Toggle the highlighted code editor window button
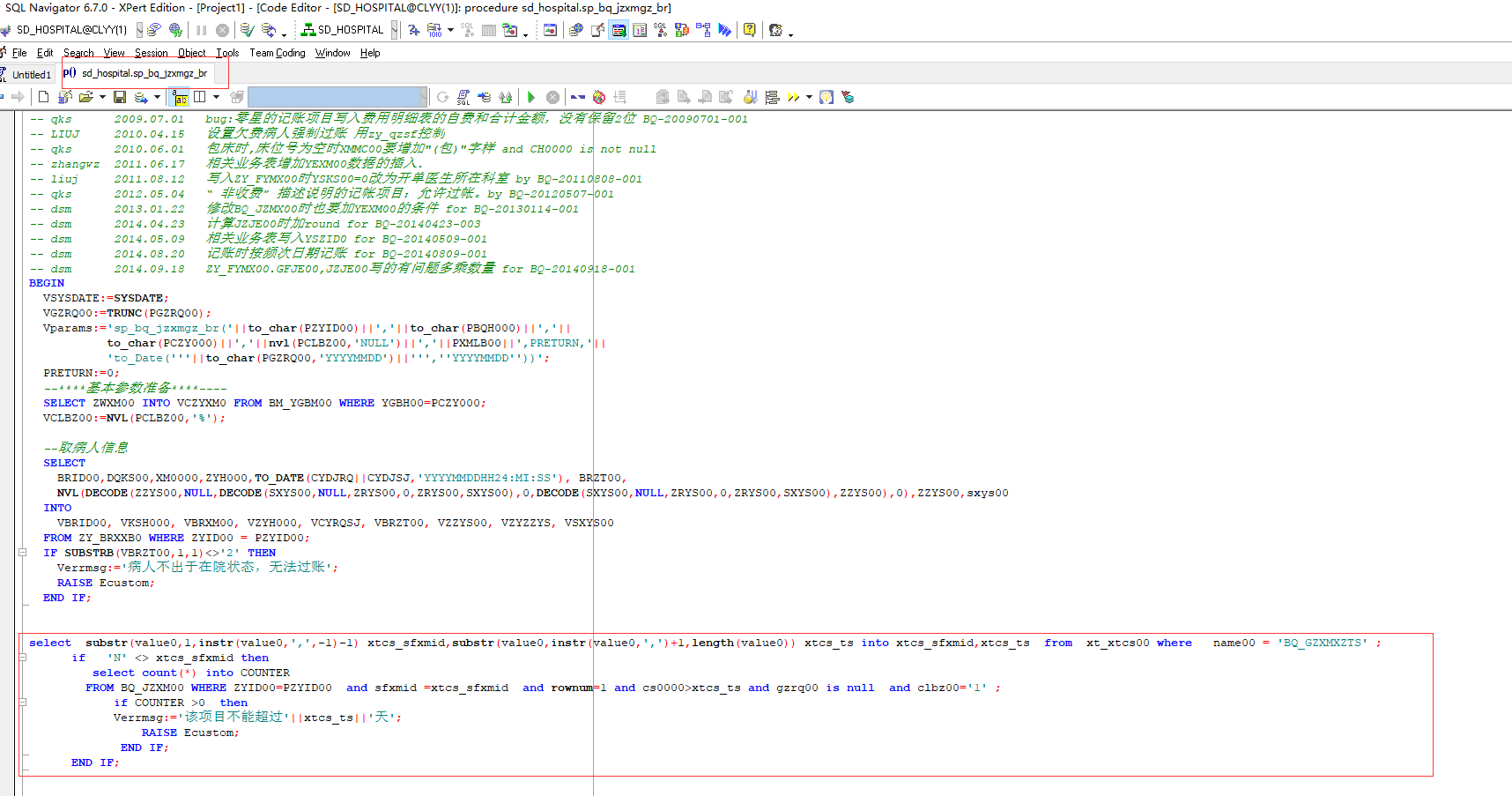Viewport: 1512px width, 796px height. [619, 30]
